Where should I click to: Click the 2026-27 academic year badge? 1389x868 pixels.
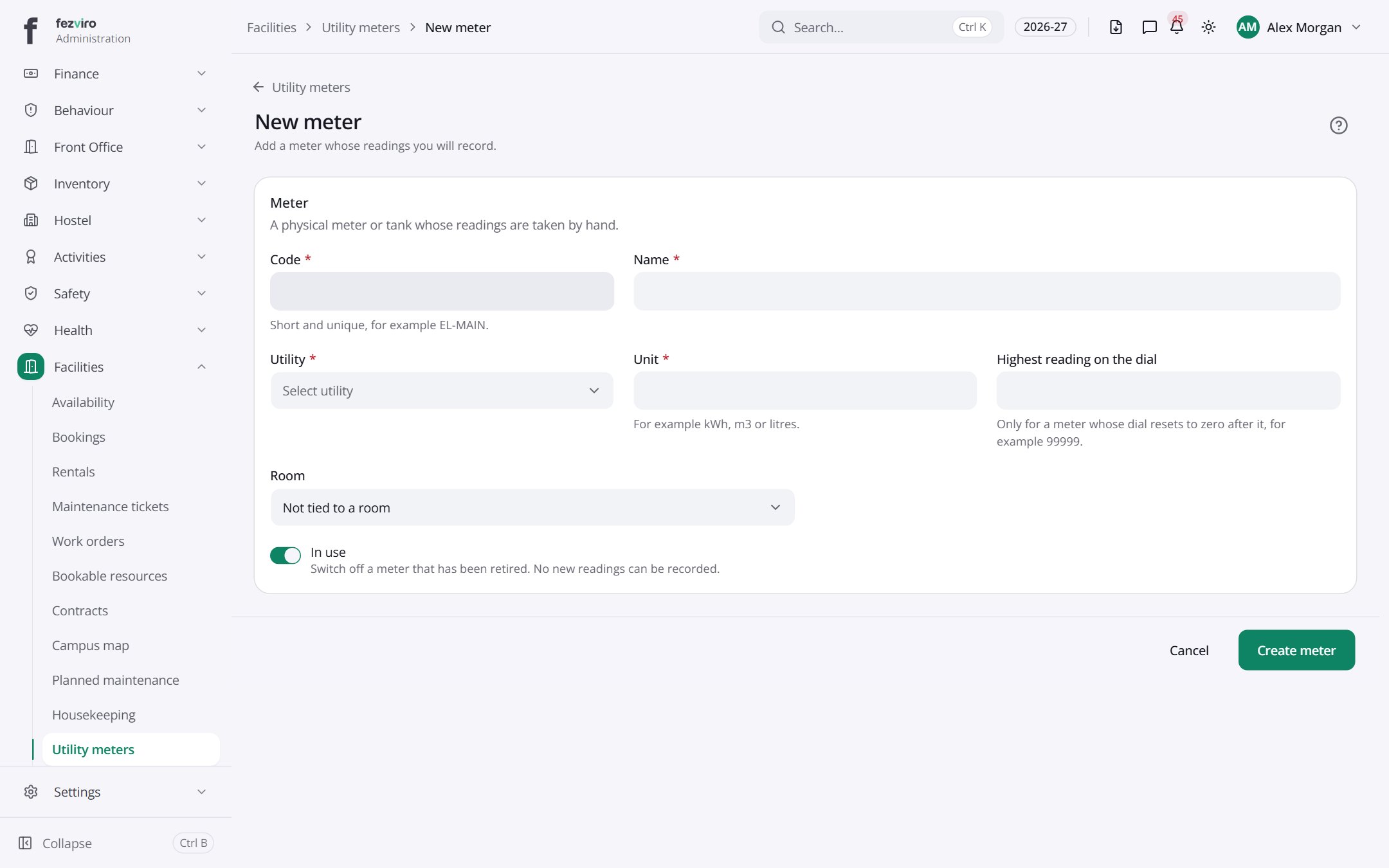pos(1045,27)
